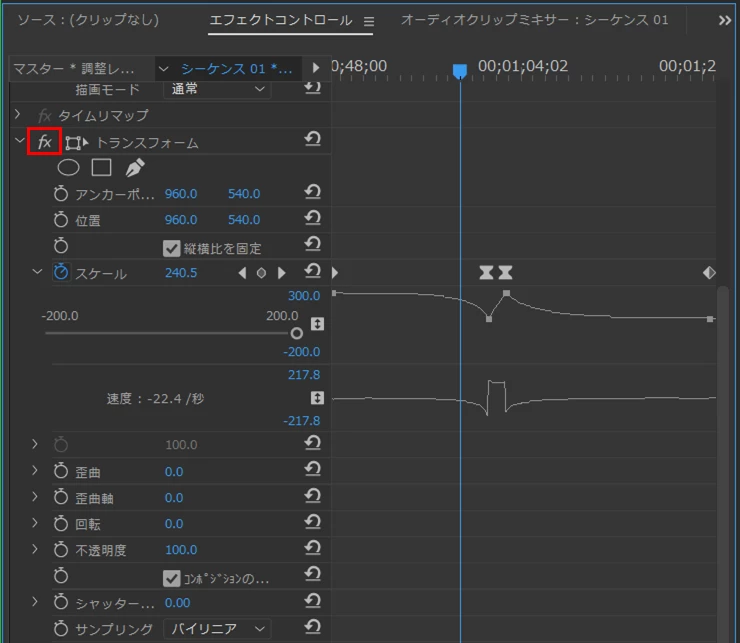Expand the タイムリマップ effect
This screenshot has height=643, width=740.
[17, 114]
